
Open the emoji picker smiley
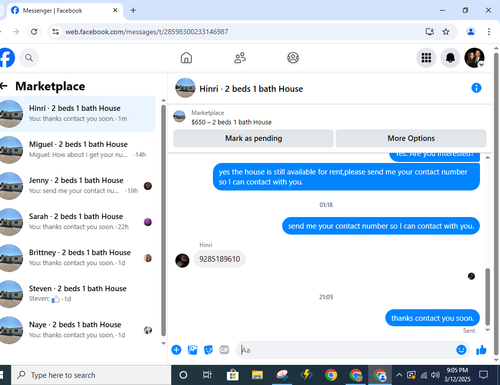pos(461,350)
